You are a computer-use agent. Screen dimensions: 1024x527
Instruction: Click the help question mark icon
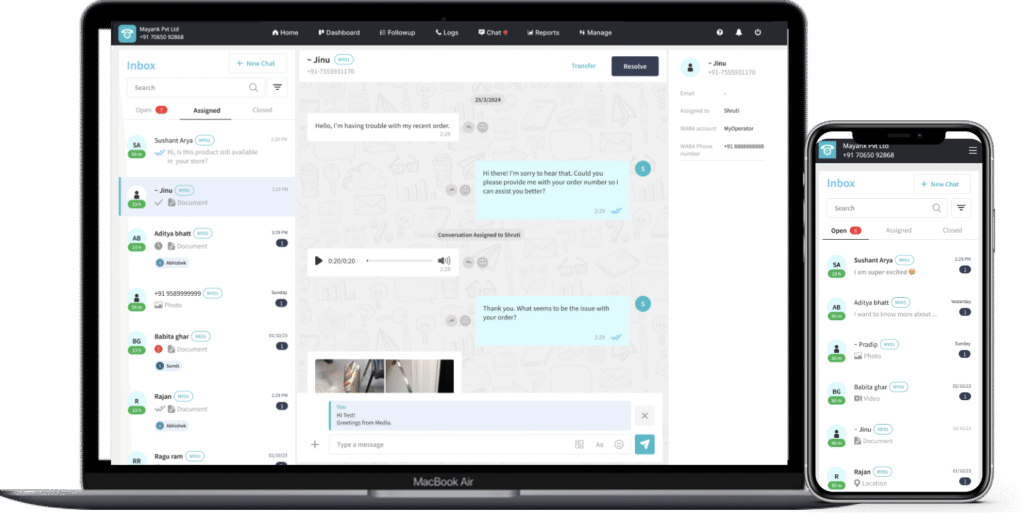720,32
